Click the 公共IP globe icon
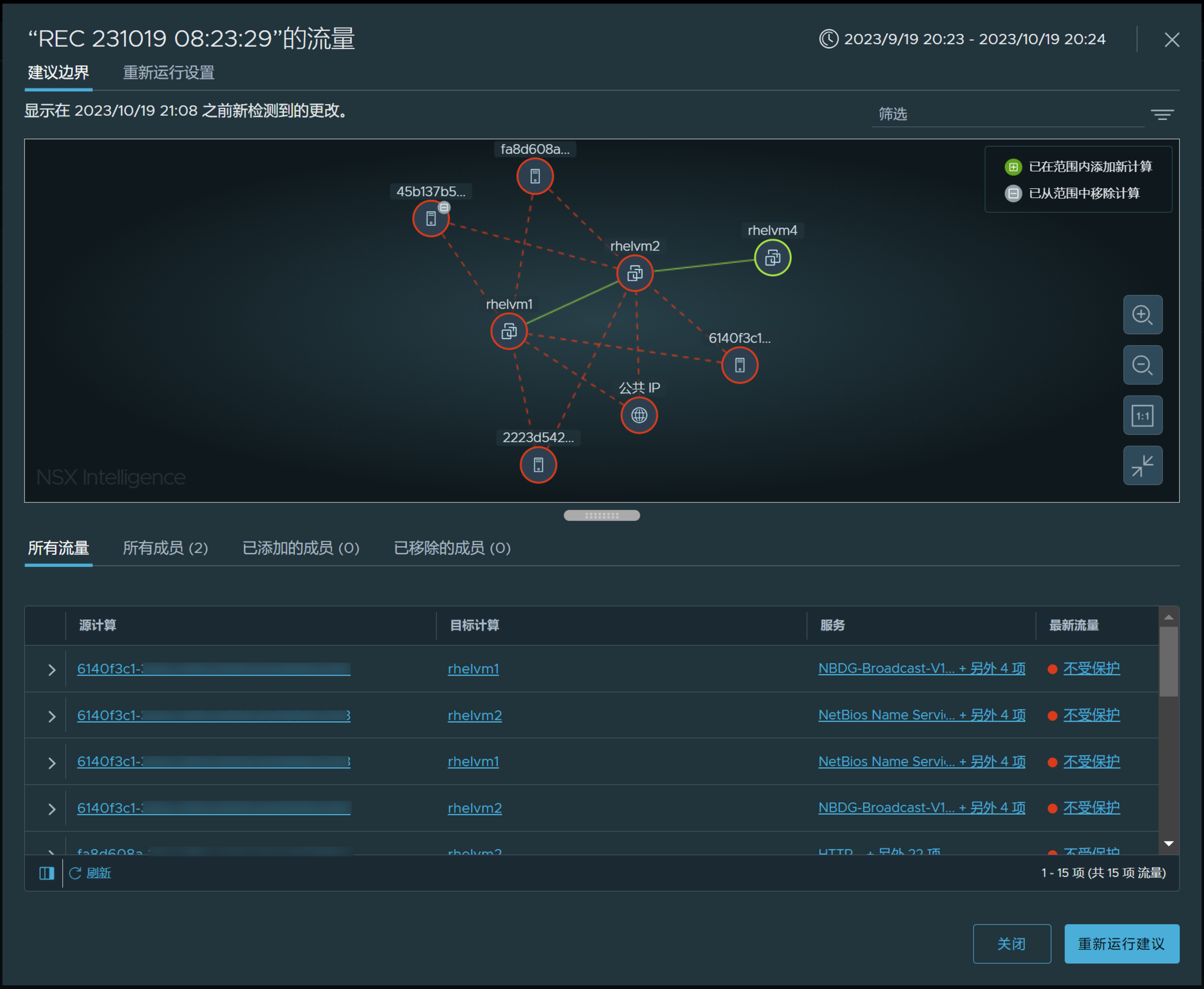1204x989 pixels. [638, 415]
